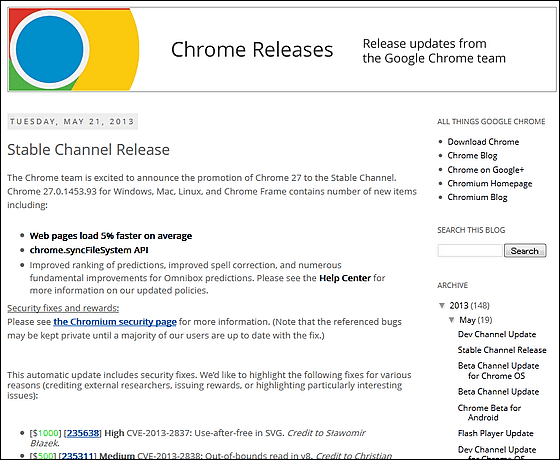The image size is (560, 460).
Task: Open Chromium Blog sidebar link
Action: click(x=477, y=197)
